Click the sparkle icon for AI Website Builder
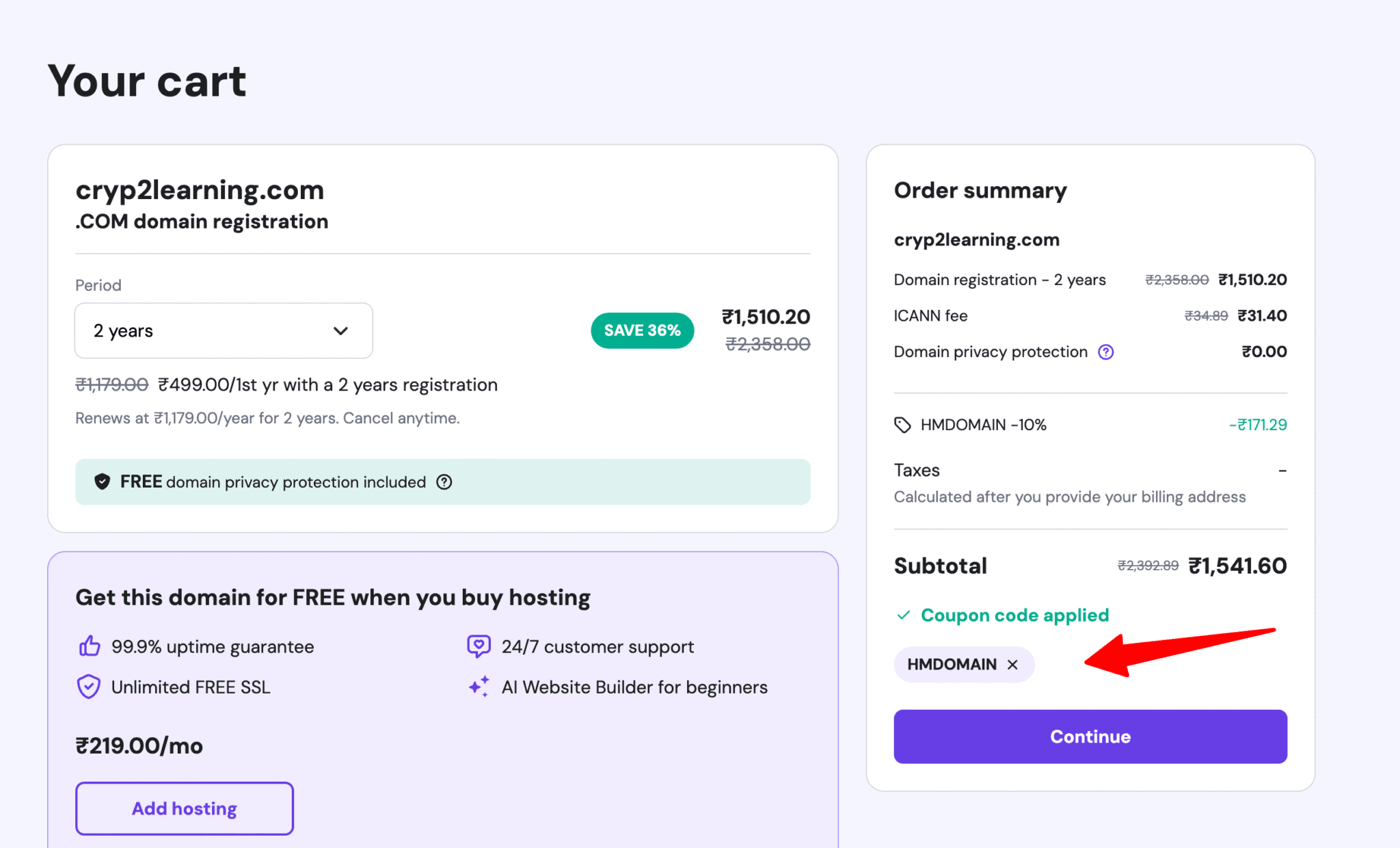Image resolution: width=1400 pixels, height=848 pixels. (x=479, y=687)
